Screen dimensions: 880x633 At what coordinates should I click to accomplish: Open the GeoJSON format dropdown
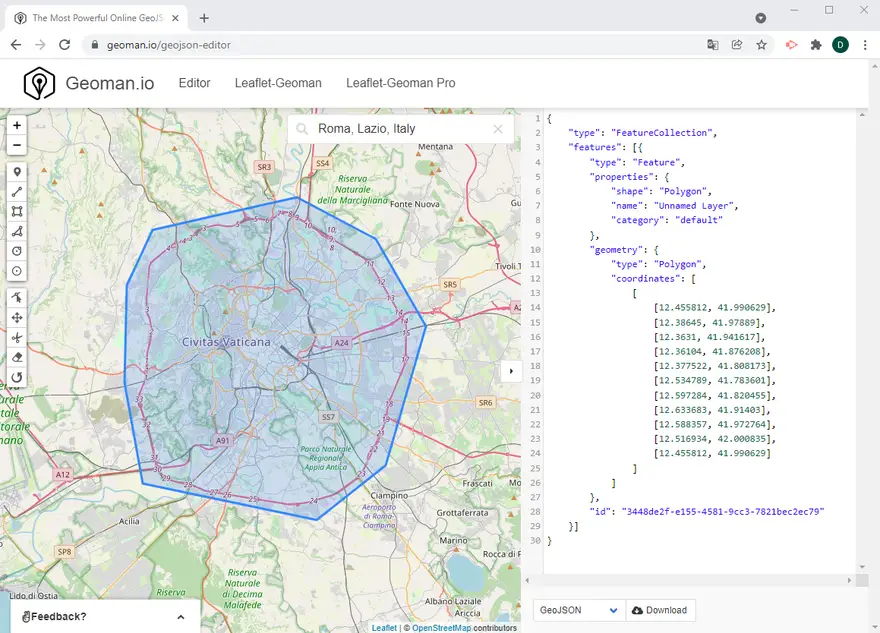[579, 610]
